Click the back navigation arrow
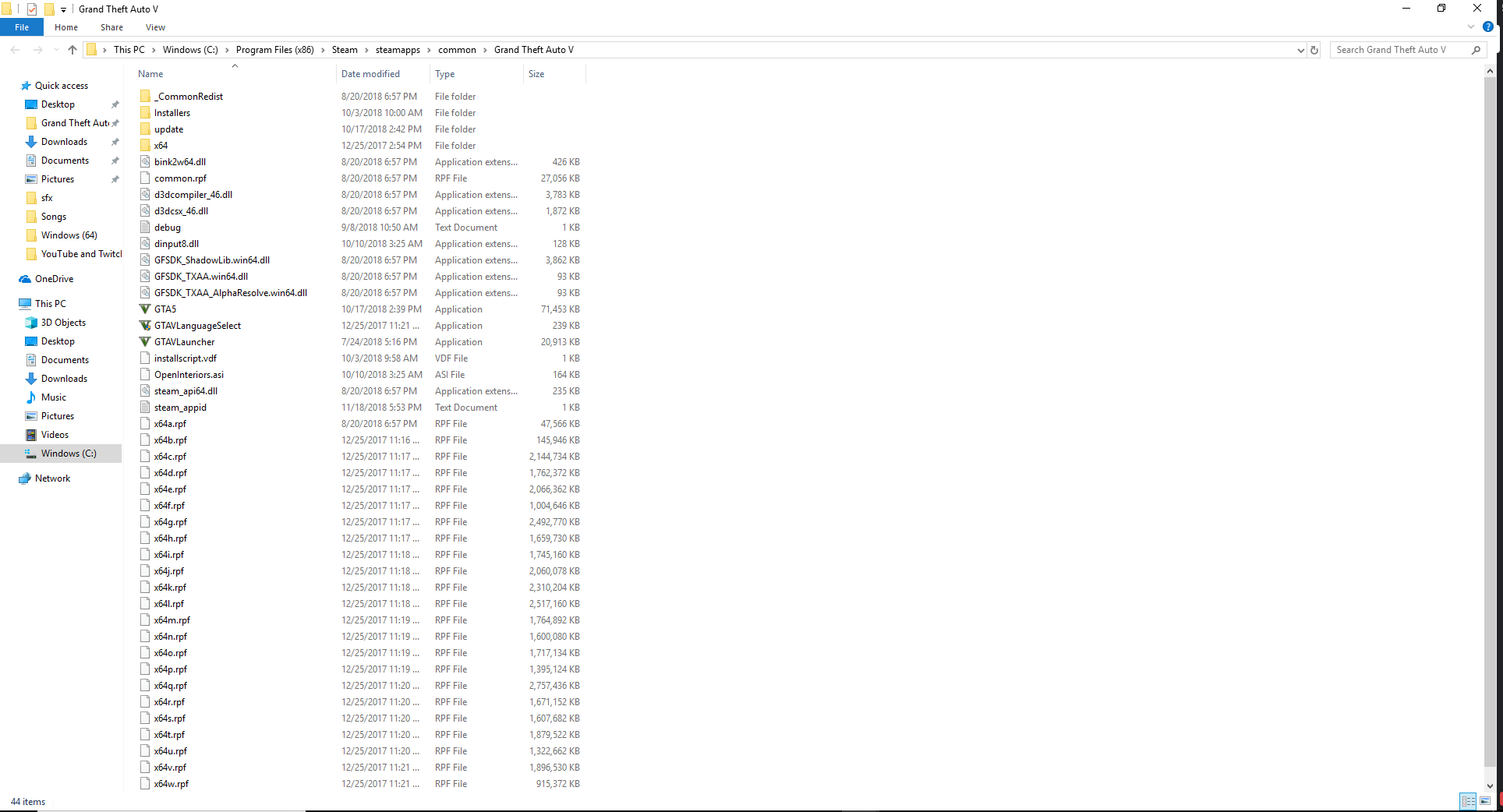Screen dimensions: 1503x812 tap(14, 49)
